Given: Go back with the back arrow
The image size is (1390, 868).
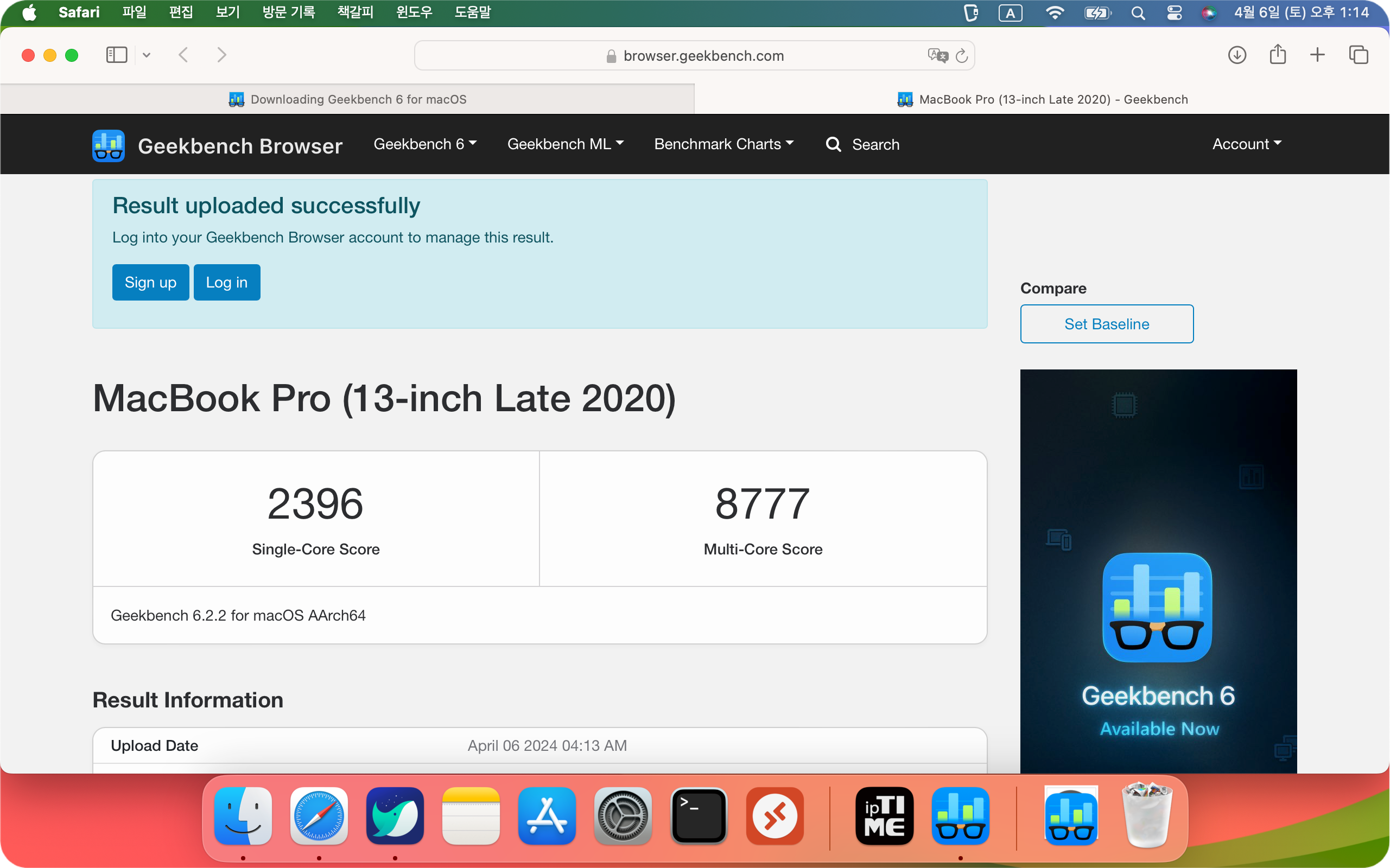Looking at the screenshot, I should coord(183,55).
